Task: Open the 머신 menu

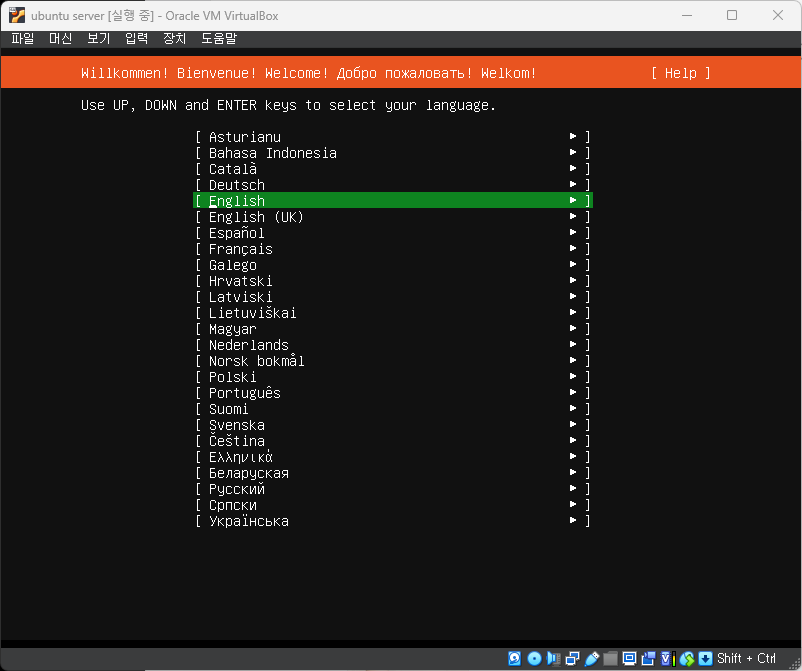Action: click(x=60, y=38)
